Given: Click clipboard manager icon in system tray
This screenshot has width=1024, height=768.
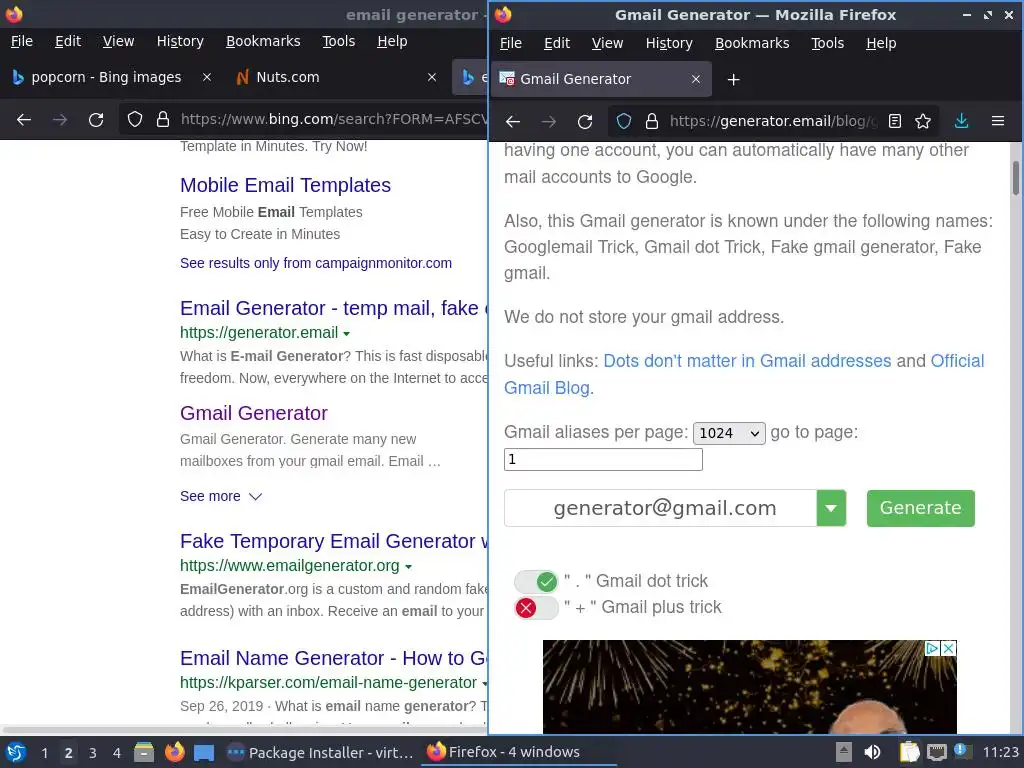Looking at the screenshot, I should click(908, 752).
